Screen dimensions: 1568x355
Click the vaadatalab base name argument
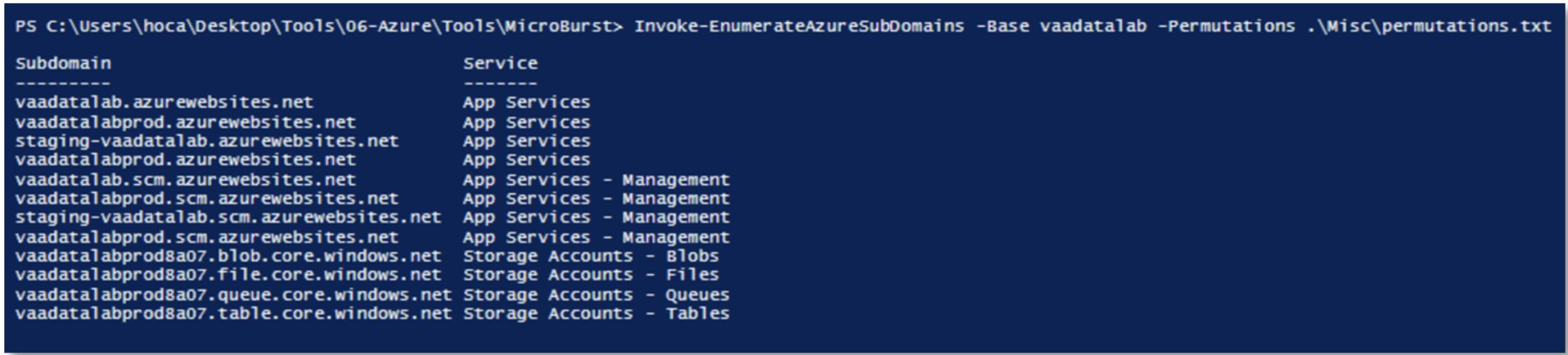pos(1093,26)
